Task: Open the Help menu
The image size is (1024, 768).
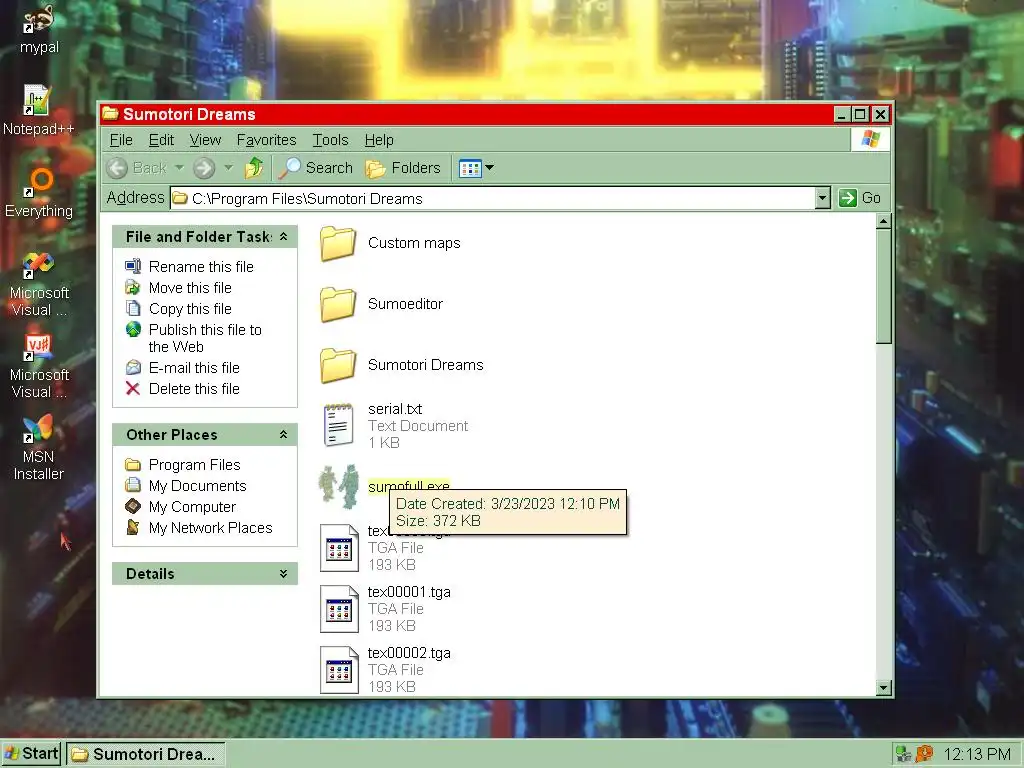Action: (379, 140)
